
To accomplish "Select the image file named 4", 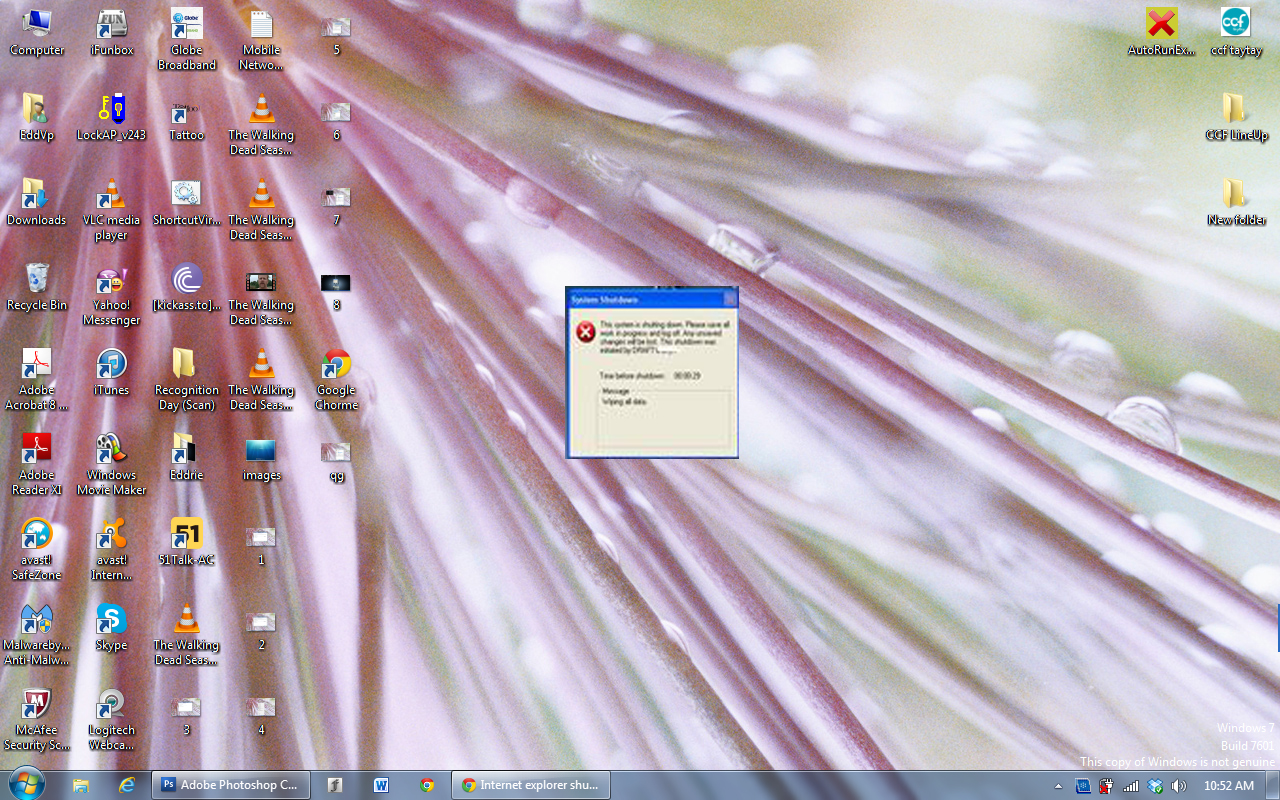I will 261,715.
